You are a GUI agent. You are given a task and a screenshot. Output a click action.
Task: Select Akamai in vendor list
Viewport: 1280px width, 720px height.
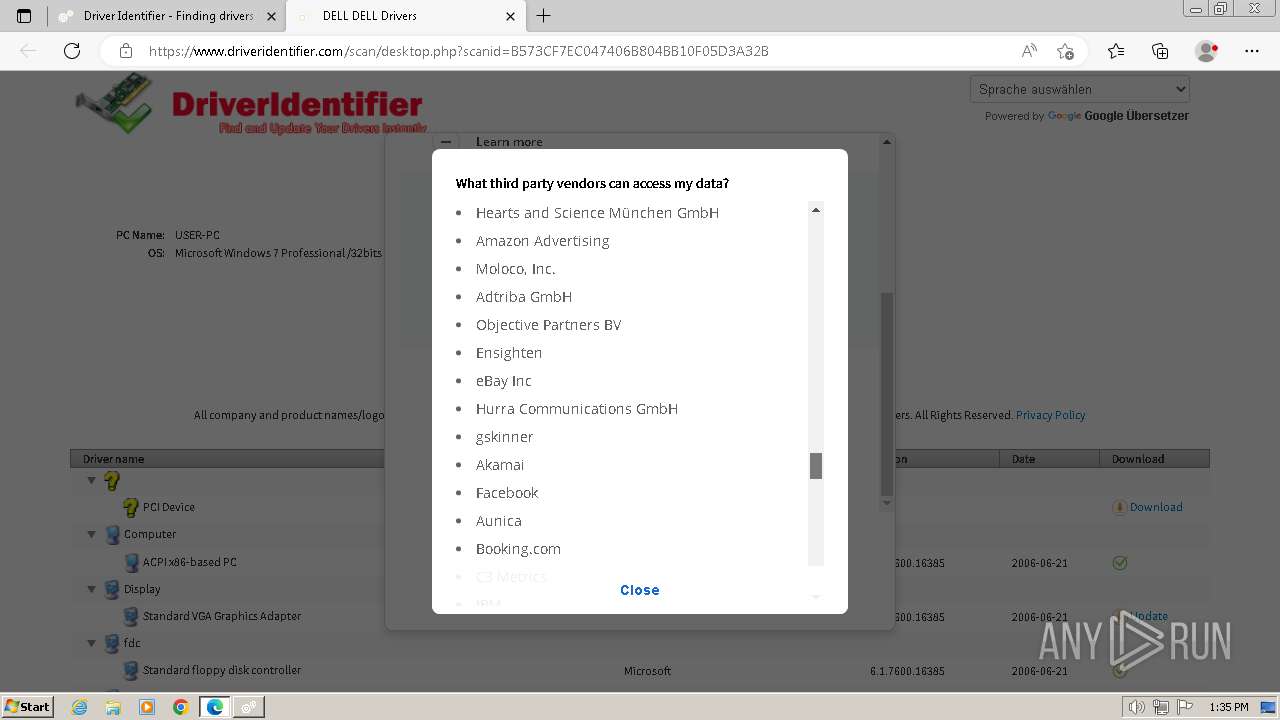click(500, 465)
